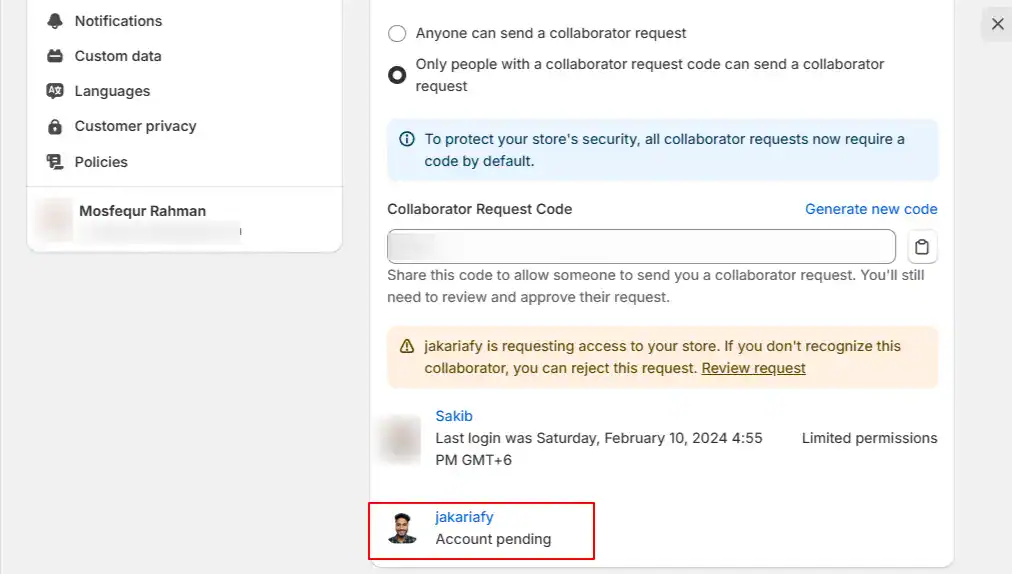
Task: Click the Policies document icon
Action: point(55,161)
